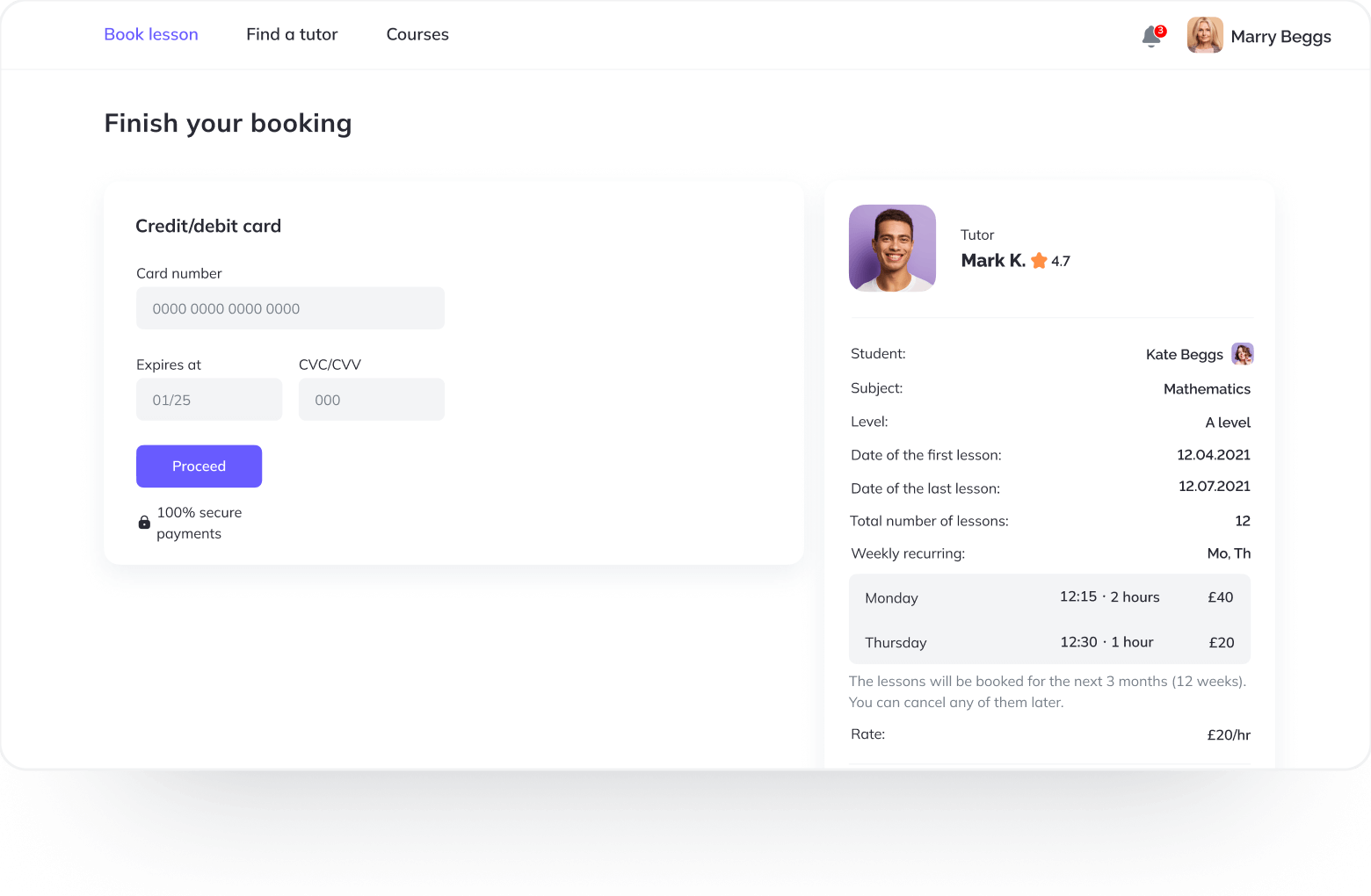Screen dimensions: 1371x896
Task: Click the Rate label
Action: [867, 734]
